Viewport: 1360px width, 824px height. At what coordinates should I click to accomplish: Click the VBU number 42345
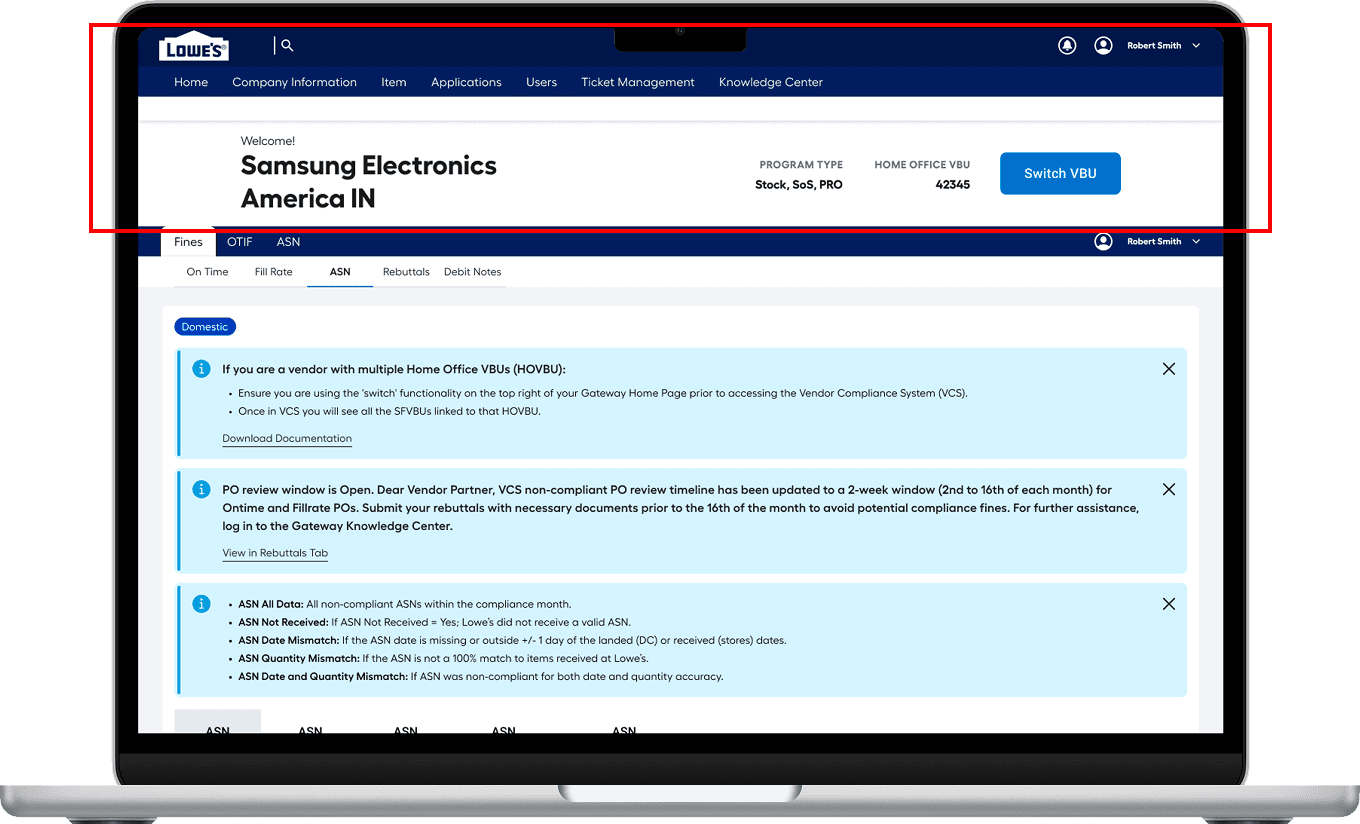pyautogui.click(x=952, y=185)
